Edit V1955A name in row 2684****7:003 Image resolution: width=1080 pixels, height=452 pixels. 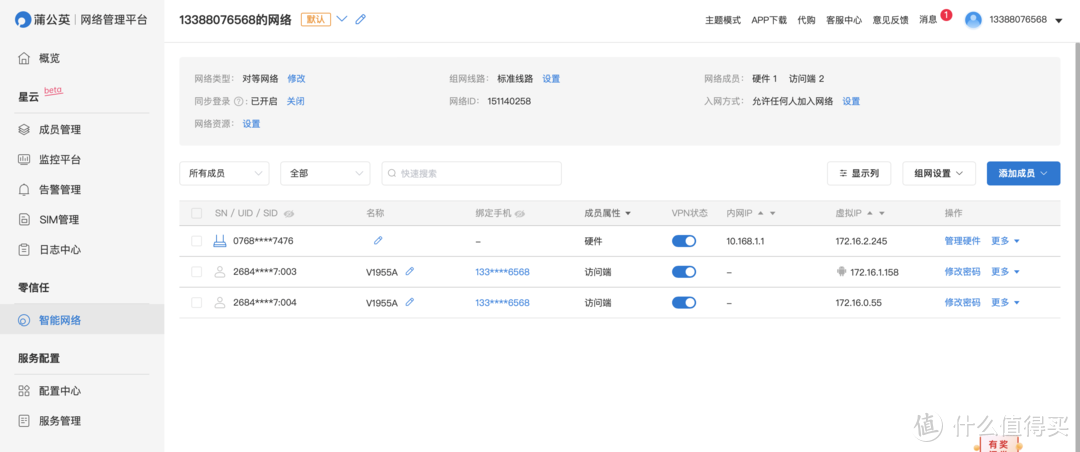[410, 271]
